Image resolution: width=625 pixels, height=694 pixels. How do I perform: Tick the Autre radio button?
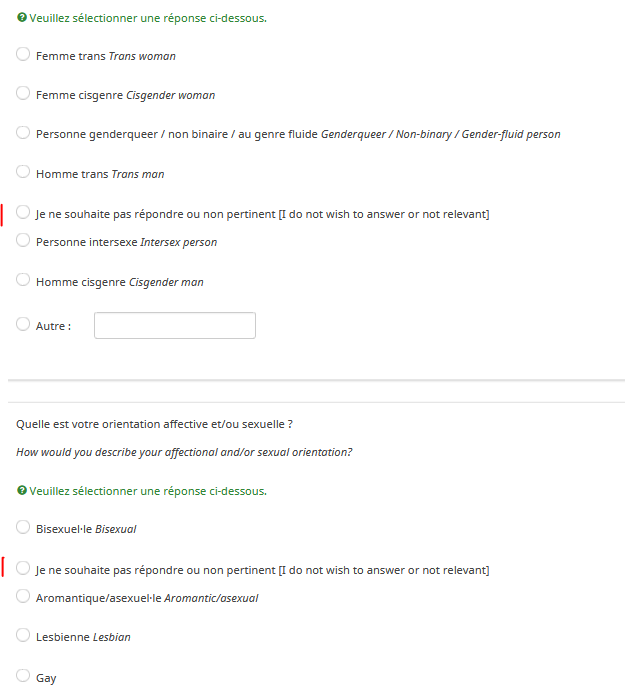coord(23,325)
